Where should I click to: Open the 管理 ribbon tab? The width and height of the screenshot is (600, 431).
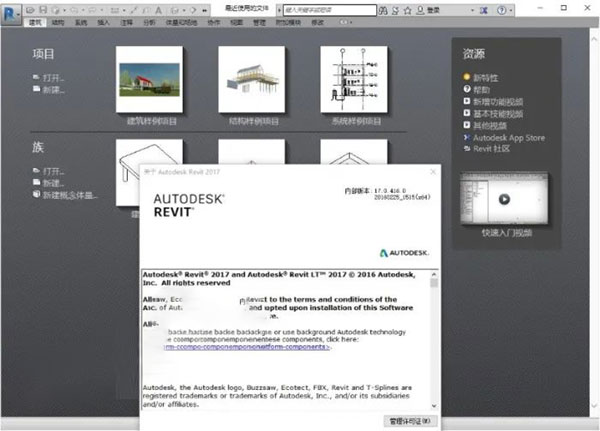259,23
